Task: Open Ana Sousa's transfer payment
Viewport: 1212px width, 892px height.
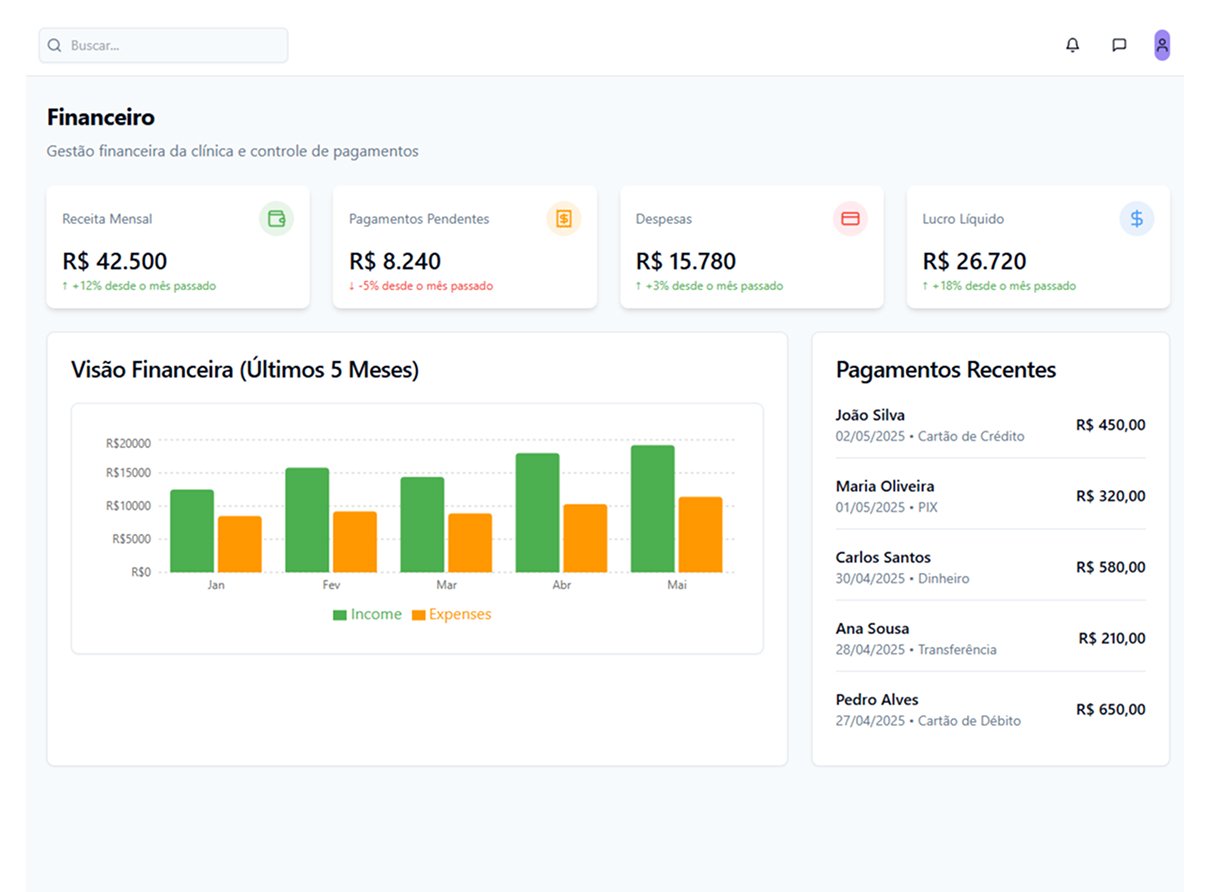Action: tap(990, 638)
